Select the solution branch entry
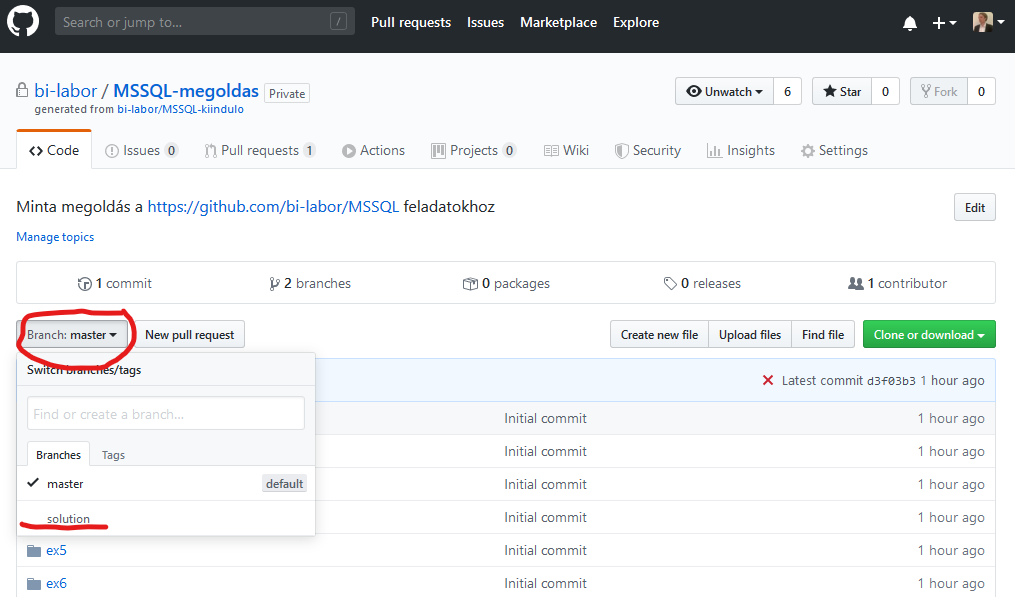This screenshot has width=1015, height=597. [166, 518]
